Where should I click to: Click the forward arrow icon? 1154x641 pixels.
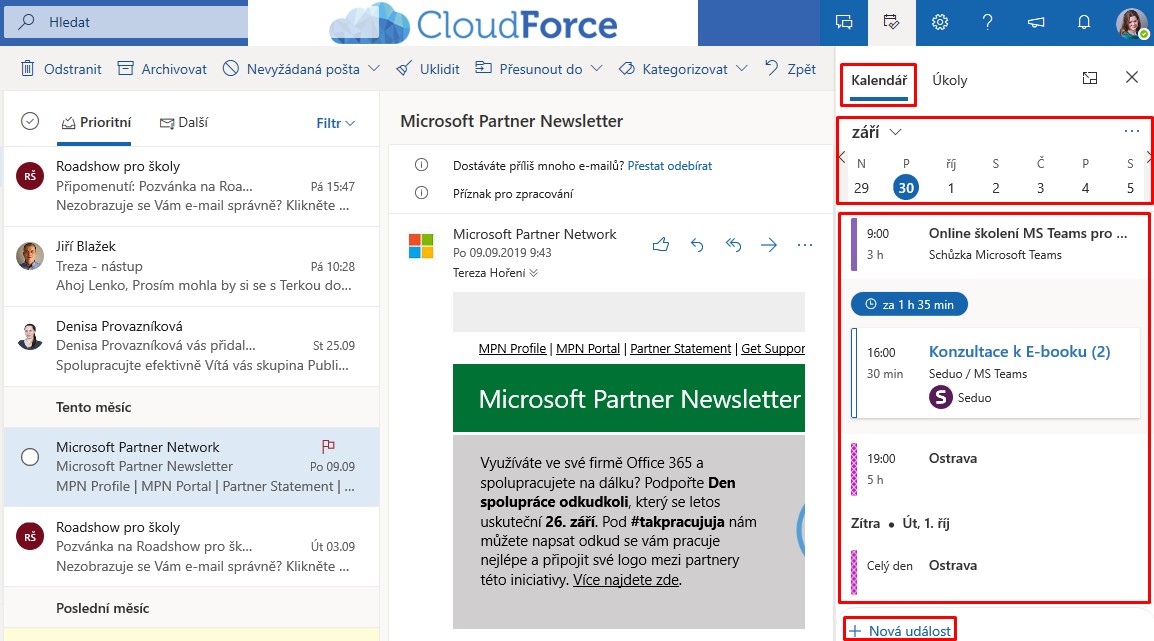pyautogui.click(x=769, y=244)
